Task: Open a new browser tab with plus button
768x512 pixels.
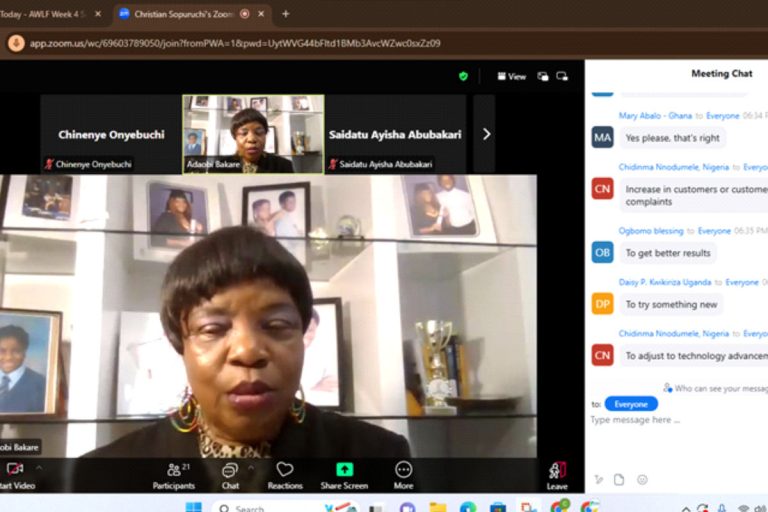Action: pyautogui.click(x=285, y=14)
